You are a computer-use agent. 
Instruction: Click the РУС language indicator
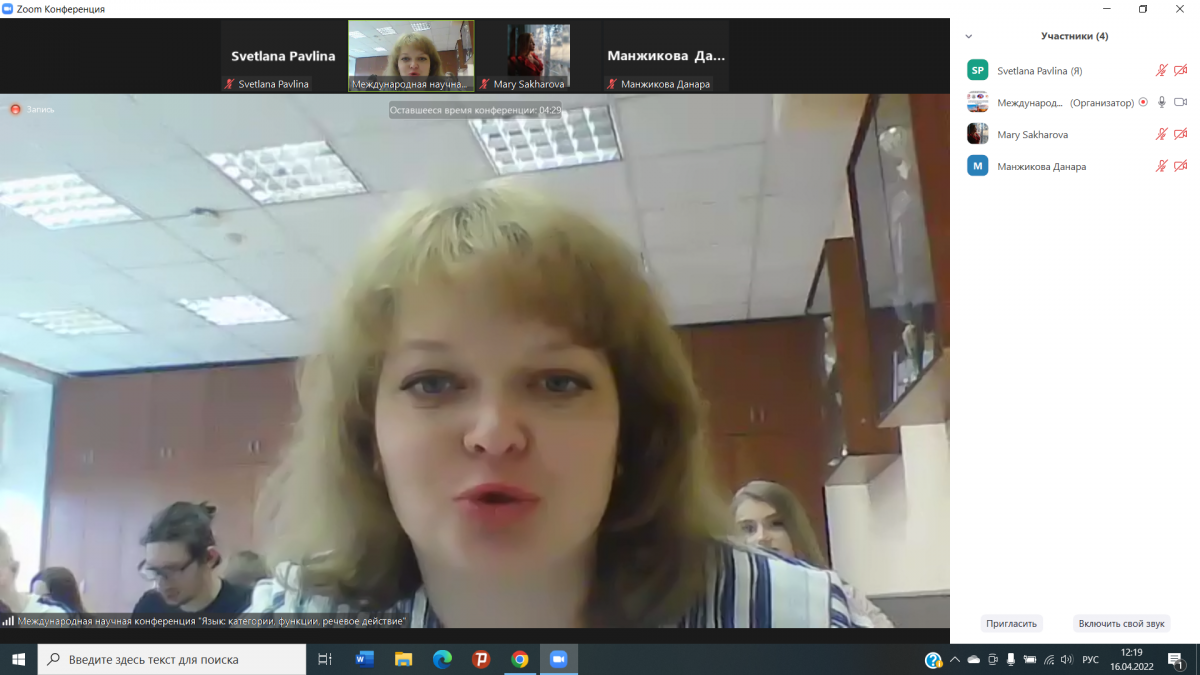point(1091,660)
